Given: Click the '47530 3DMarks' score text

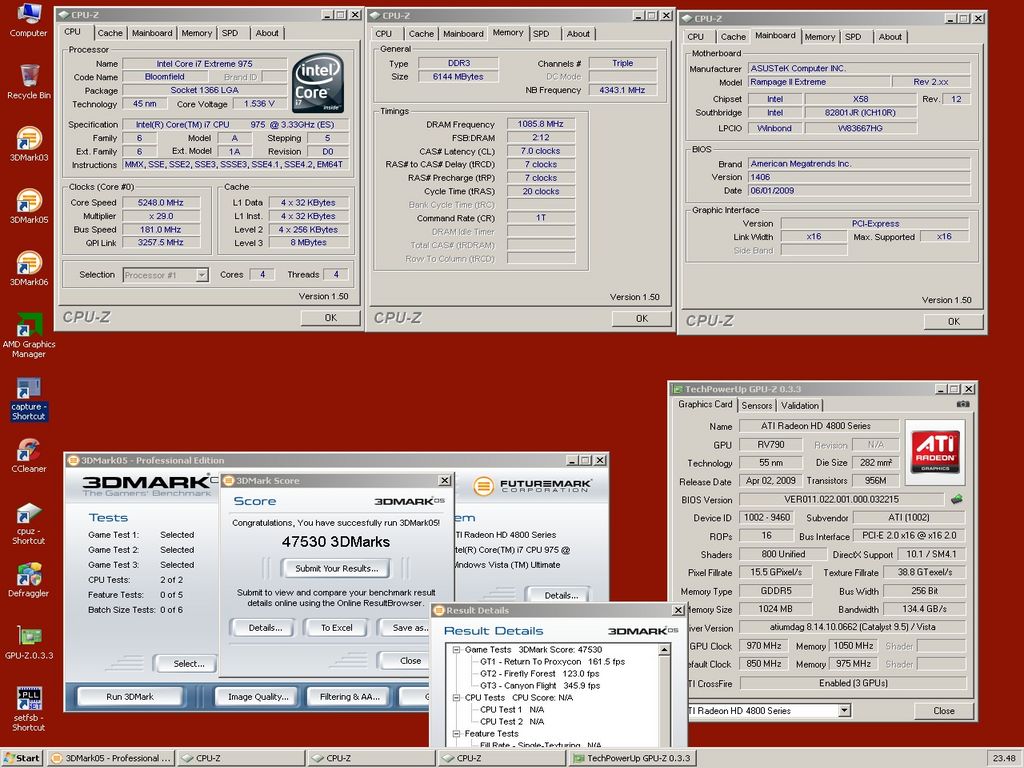Looking at the screenshot, I should (x=336, y=541).
